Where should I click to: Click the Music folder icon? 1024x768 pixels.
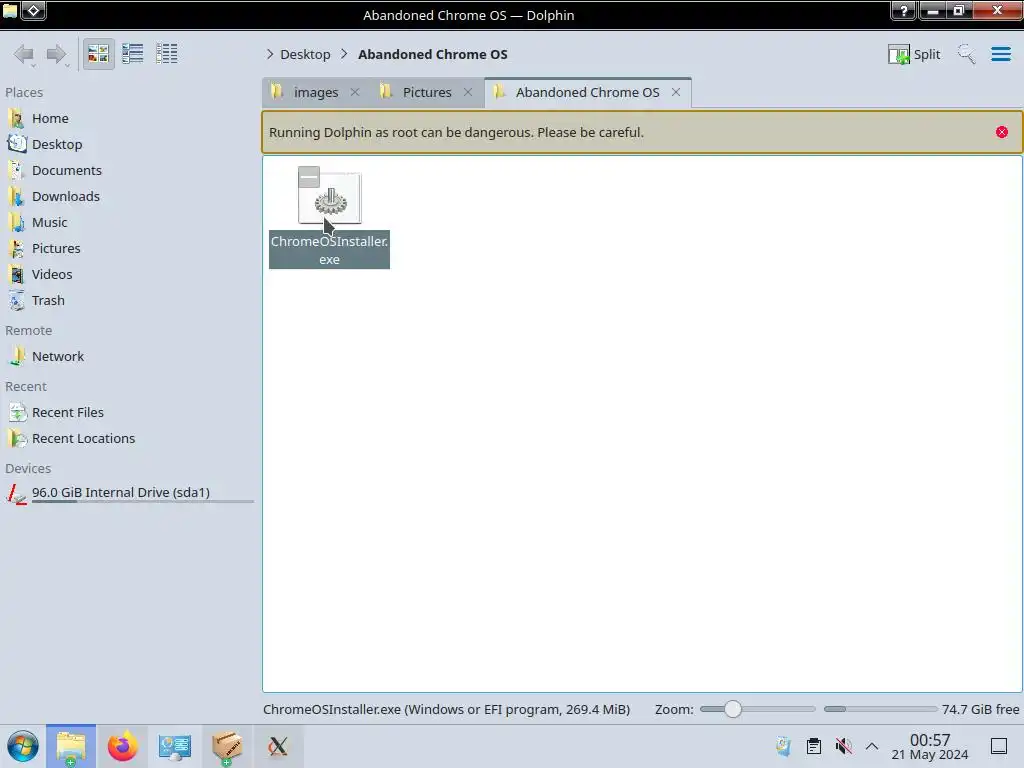[x=16, y=223]
